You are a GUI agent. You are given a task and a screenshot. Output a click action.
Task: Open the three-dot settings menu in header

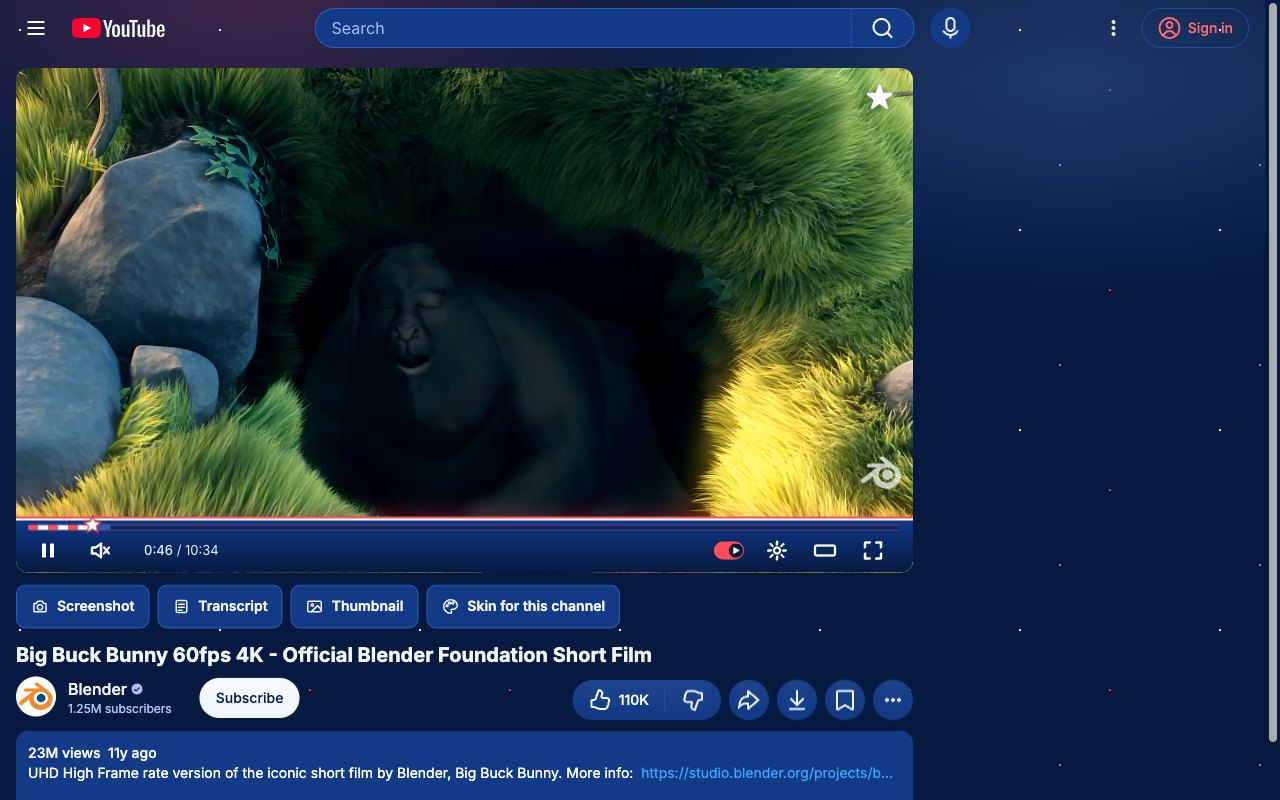click(1113, 28)
